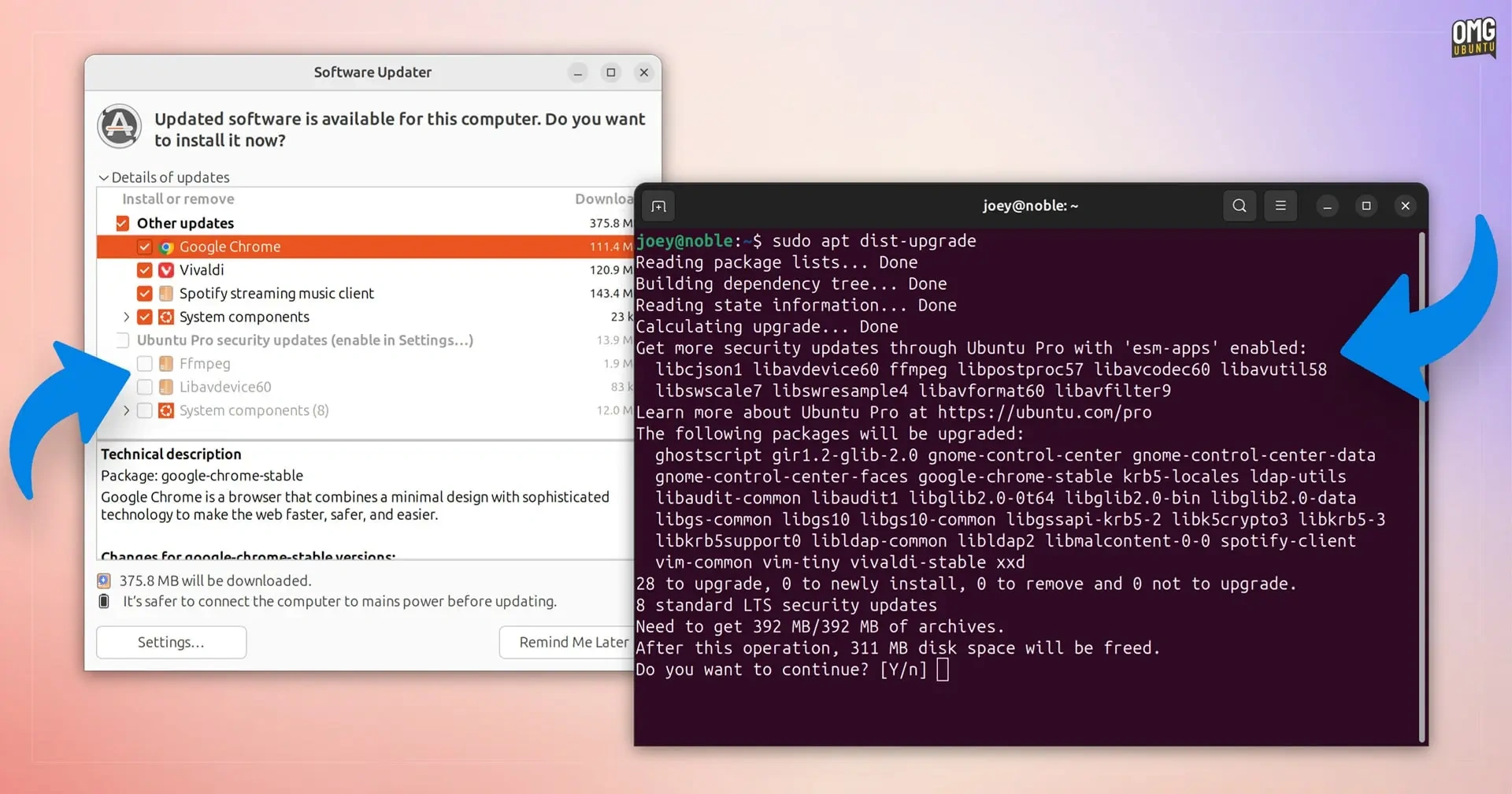This screenshot has width=1512, height=794.
Task: Click the Technical description heading
Action: [x=171, y=455]
